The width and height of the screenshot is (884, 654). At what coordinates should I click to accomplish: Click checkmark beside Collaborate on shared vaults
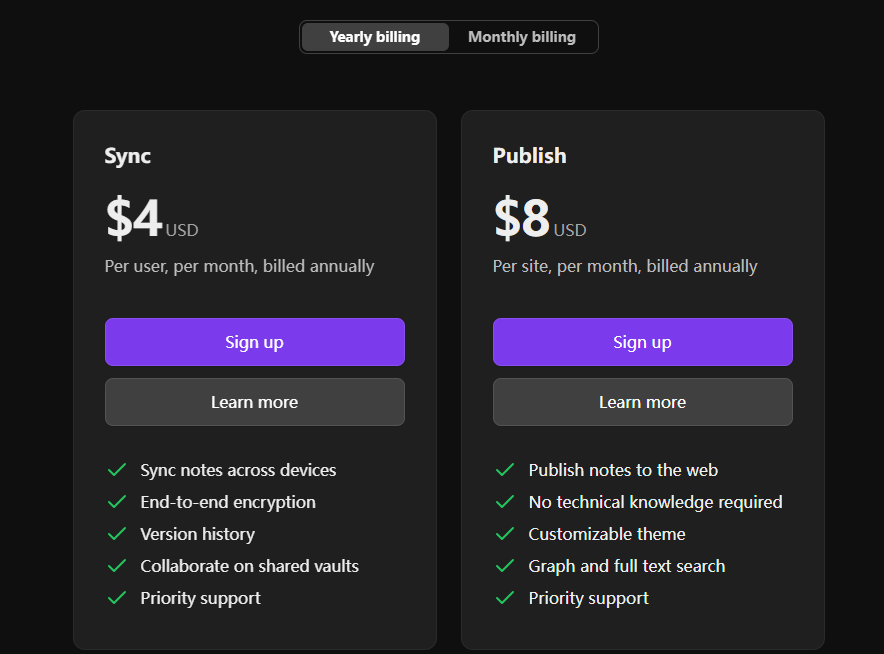click(x=117, y=566)
